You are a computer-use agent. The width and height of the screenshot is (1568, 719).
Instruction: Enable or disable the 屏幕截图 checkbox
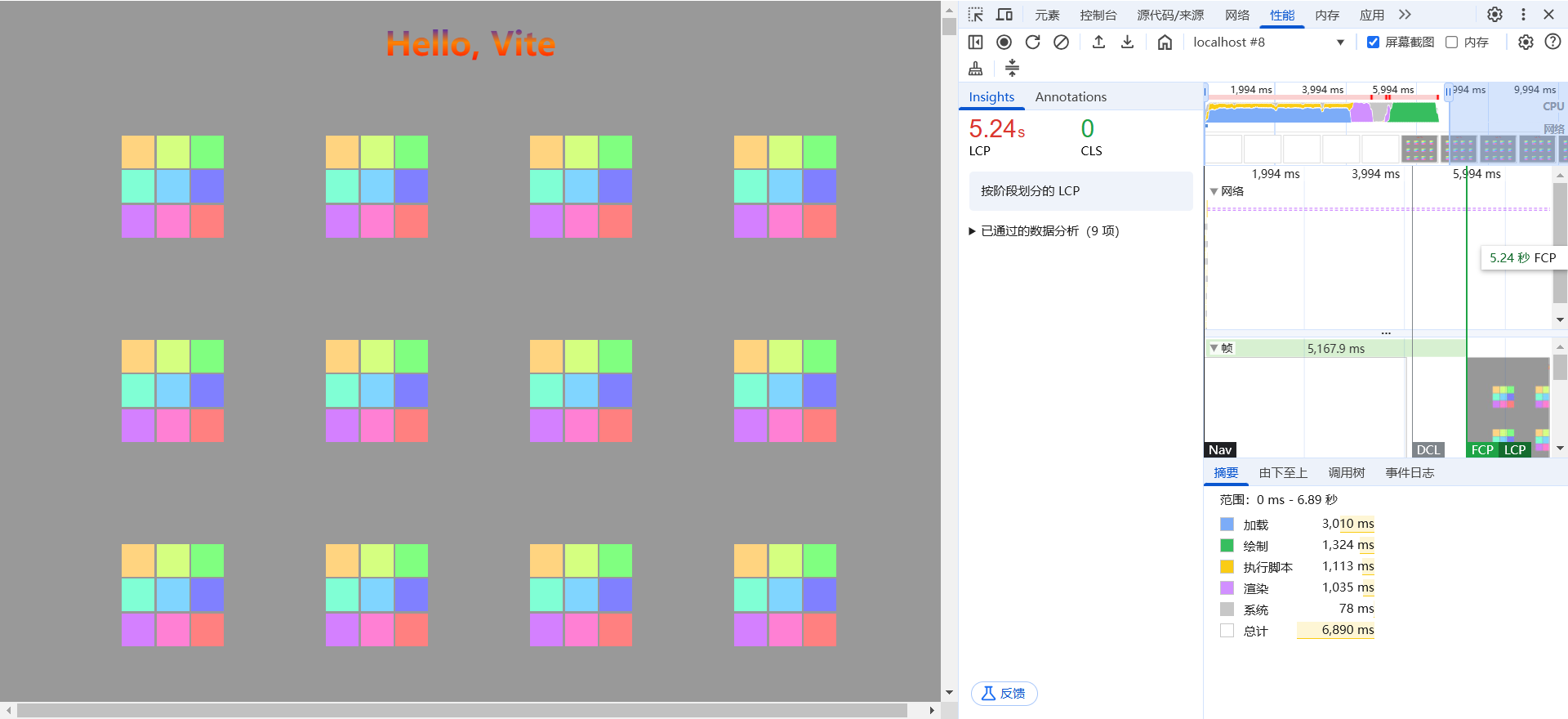click(1373, 42)
